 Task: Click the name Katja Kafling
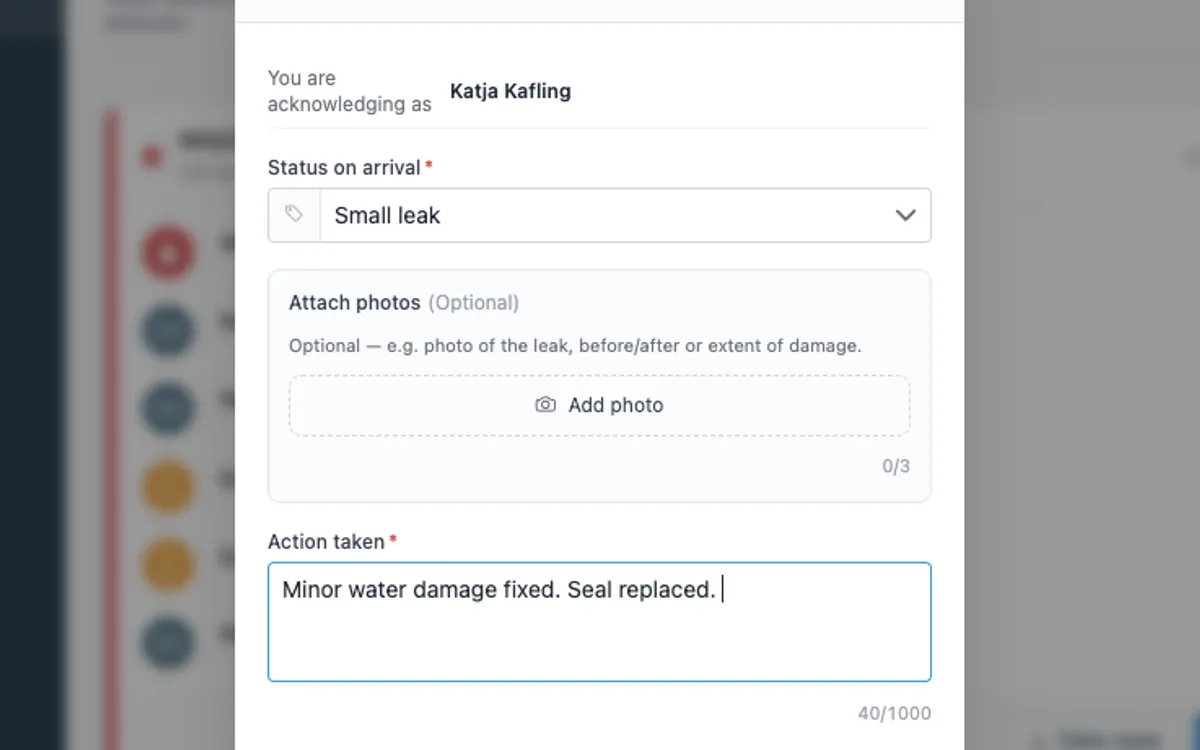click(x=510, y=91)
